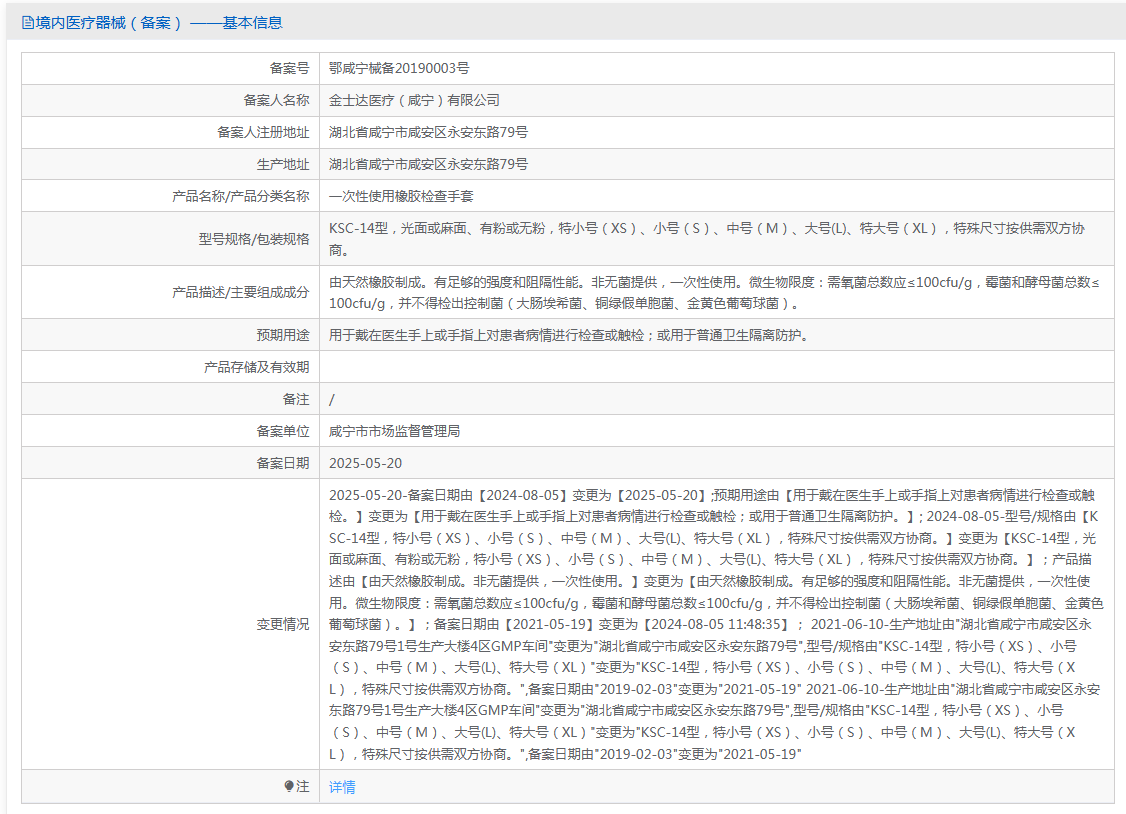
Task: Select product name 一次性使用橡胶检查手套
Action: pos(401,196)
